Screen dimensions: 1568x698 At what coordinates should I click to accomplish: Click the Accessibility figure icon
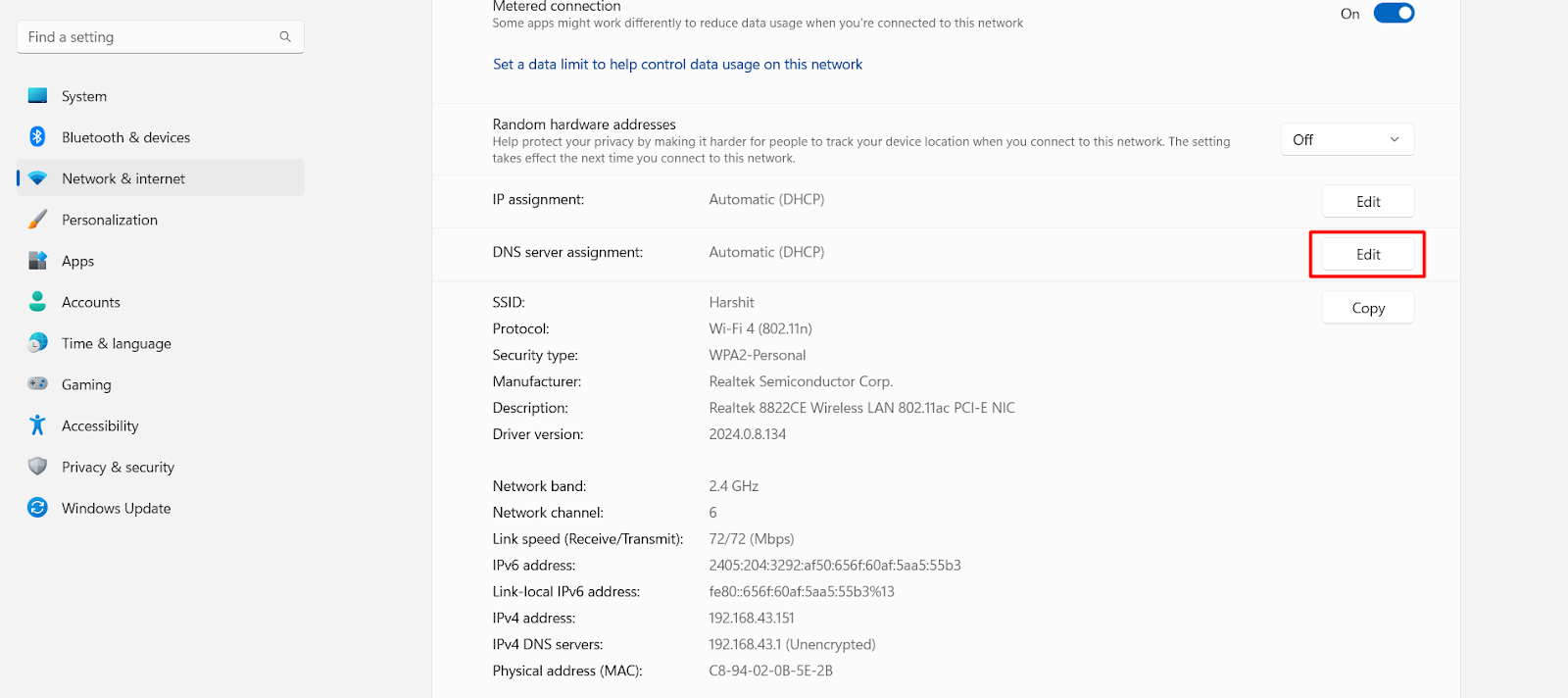click(x=37, y=425)
